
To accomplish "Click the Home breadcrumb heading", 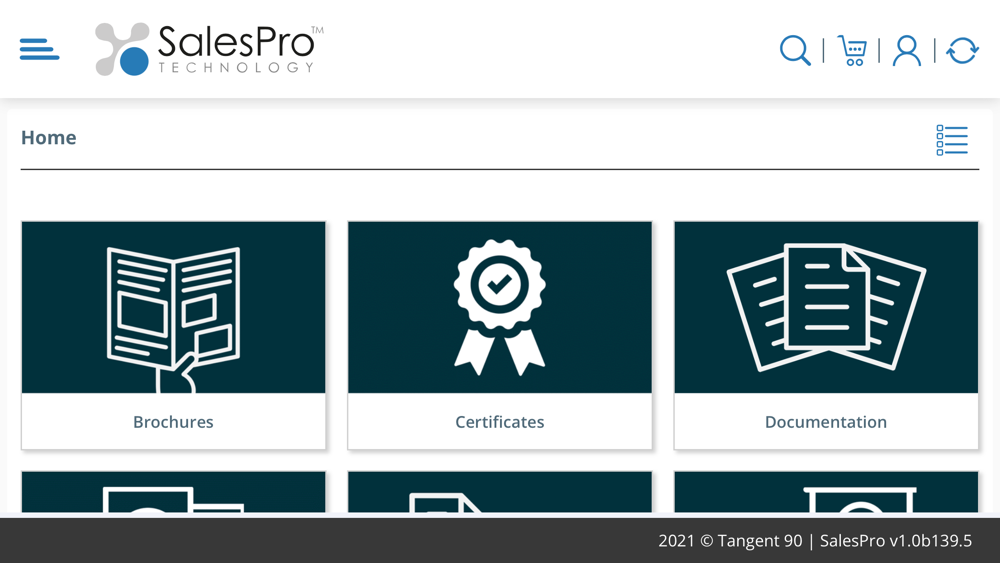I will [x=48, y=138].
